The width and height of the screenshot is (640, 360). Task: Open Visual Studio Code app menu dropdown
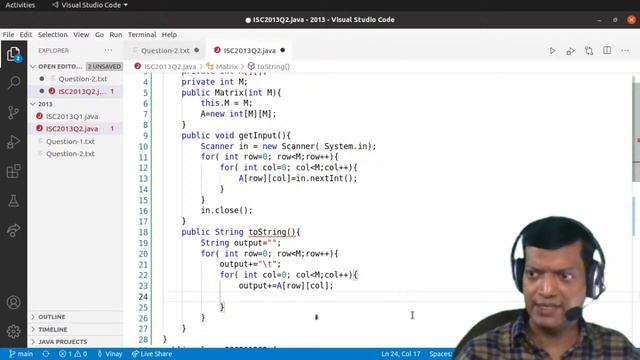(90, 5)
